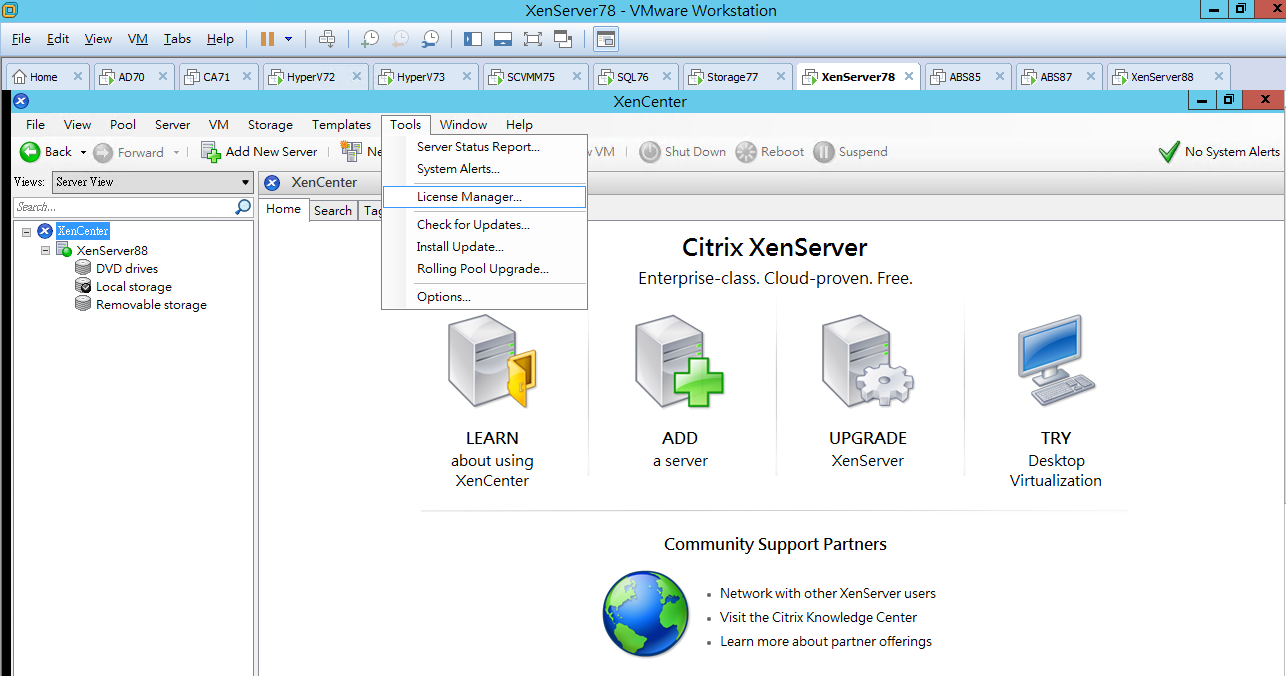Choose License Manager from Tools menu
This screenshot has width=1286, height=676.
(x=484, y=197)
